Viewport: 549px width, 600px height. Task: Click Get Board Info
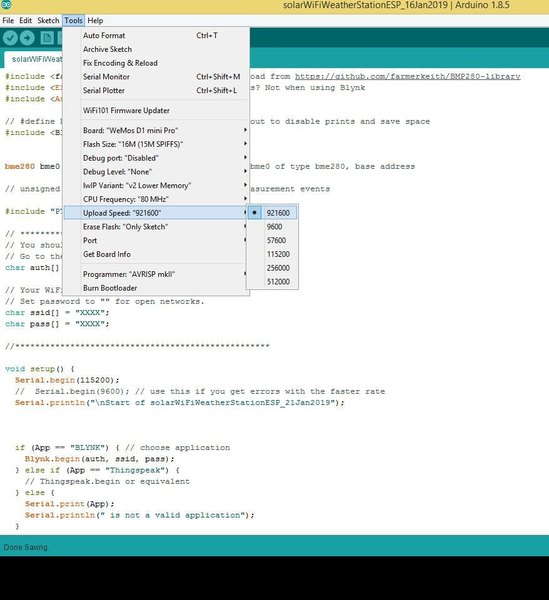(x=156, y=254)
